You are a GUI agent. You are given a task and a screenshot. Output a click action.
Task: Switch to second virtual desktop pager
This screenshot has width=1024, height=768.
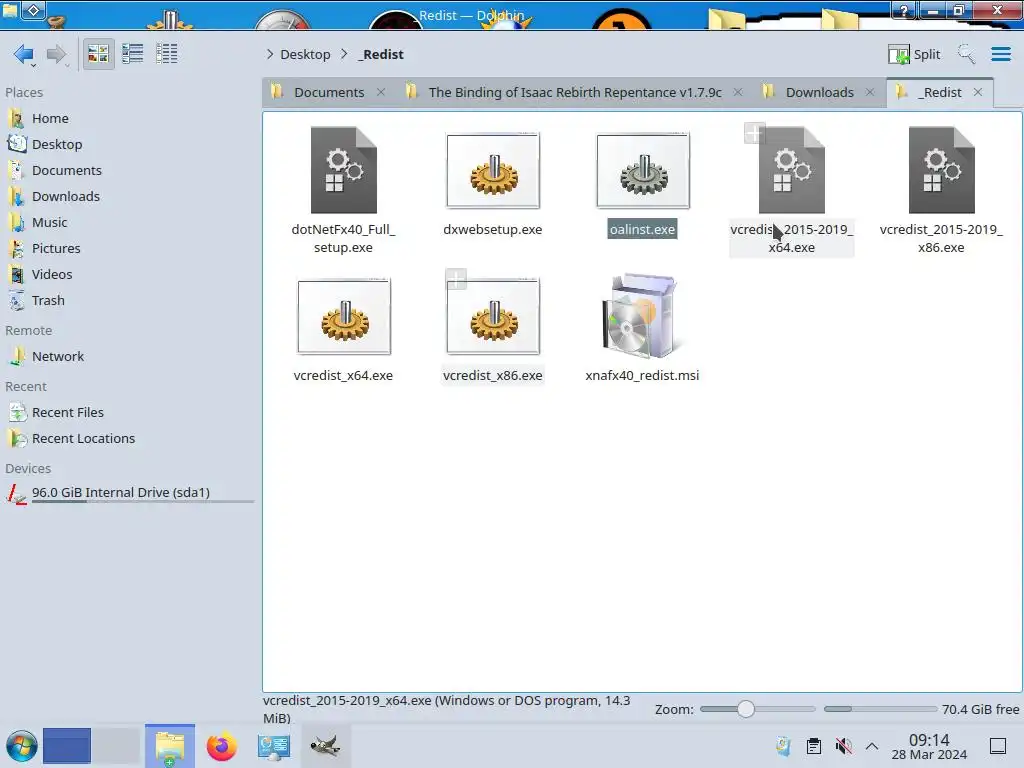click(x=116, y=746)
